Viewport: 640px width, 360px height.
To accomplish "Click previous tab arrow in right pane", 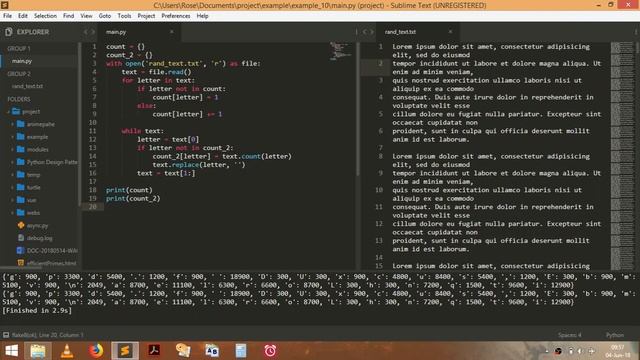I will 365,31.
